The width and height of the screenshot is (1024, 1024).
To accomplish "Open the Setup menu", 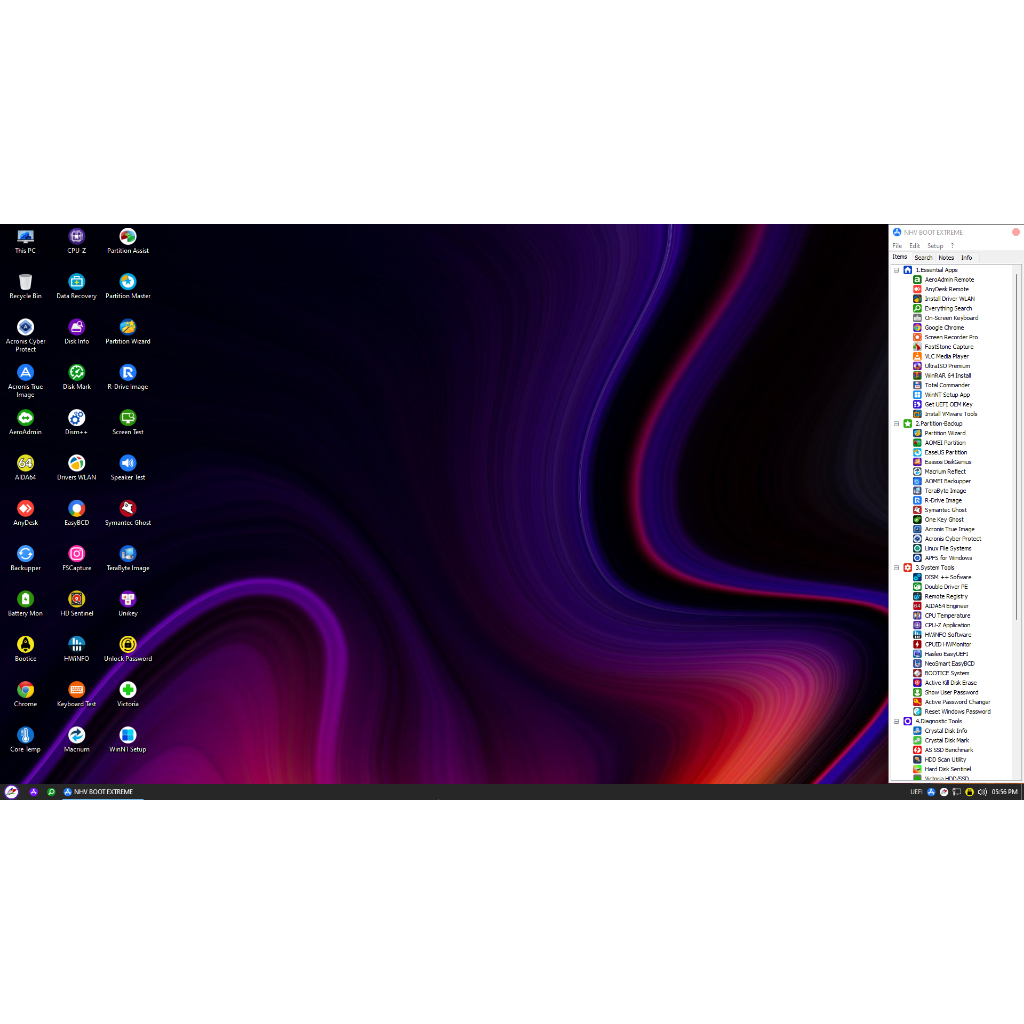I will click(935, 245).
